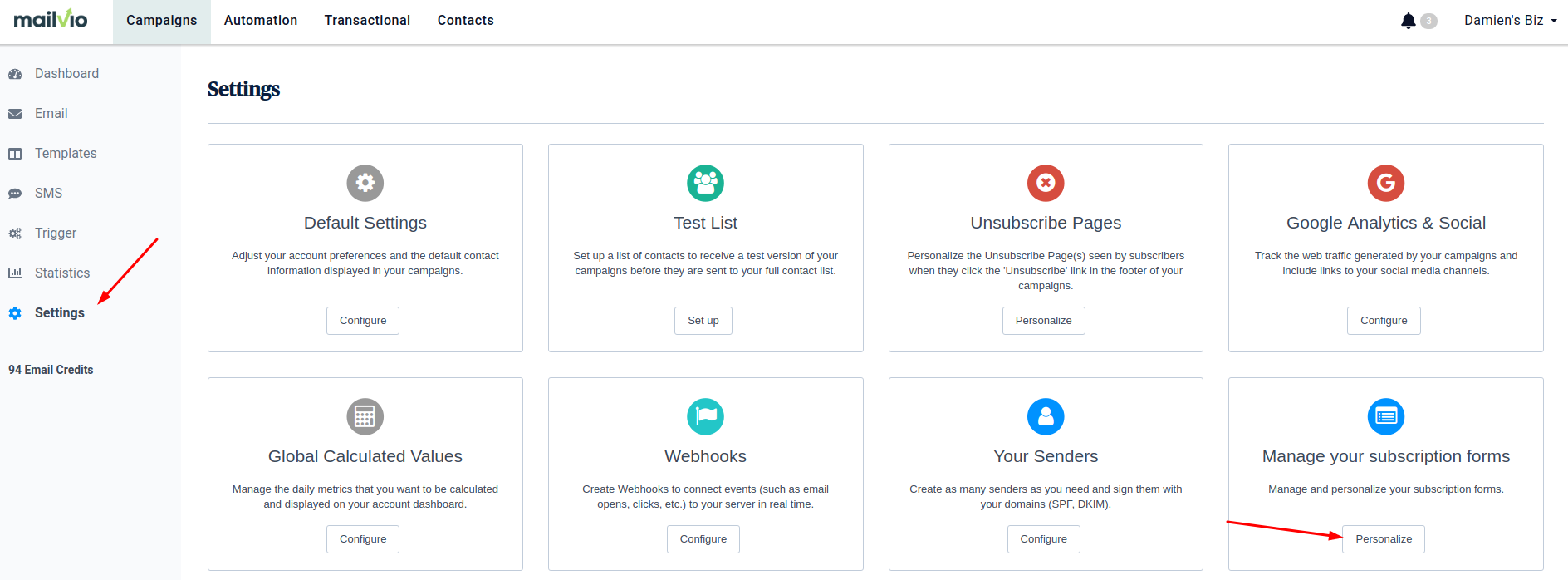Open the Damien's Biz account dropdown
The image size is (1568, 580).
[x=1510, y=21]
